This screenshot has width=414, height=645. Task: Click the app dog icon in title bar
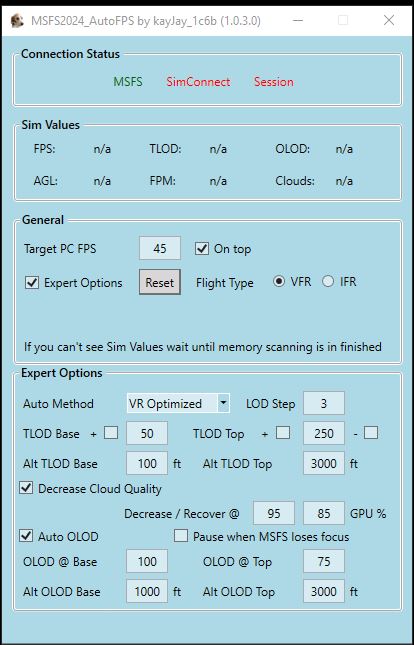[17, 20]
